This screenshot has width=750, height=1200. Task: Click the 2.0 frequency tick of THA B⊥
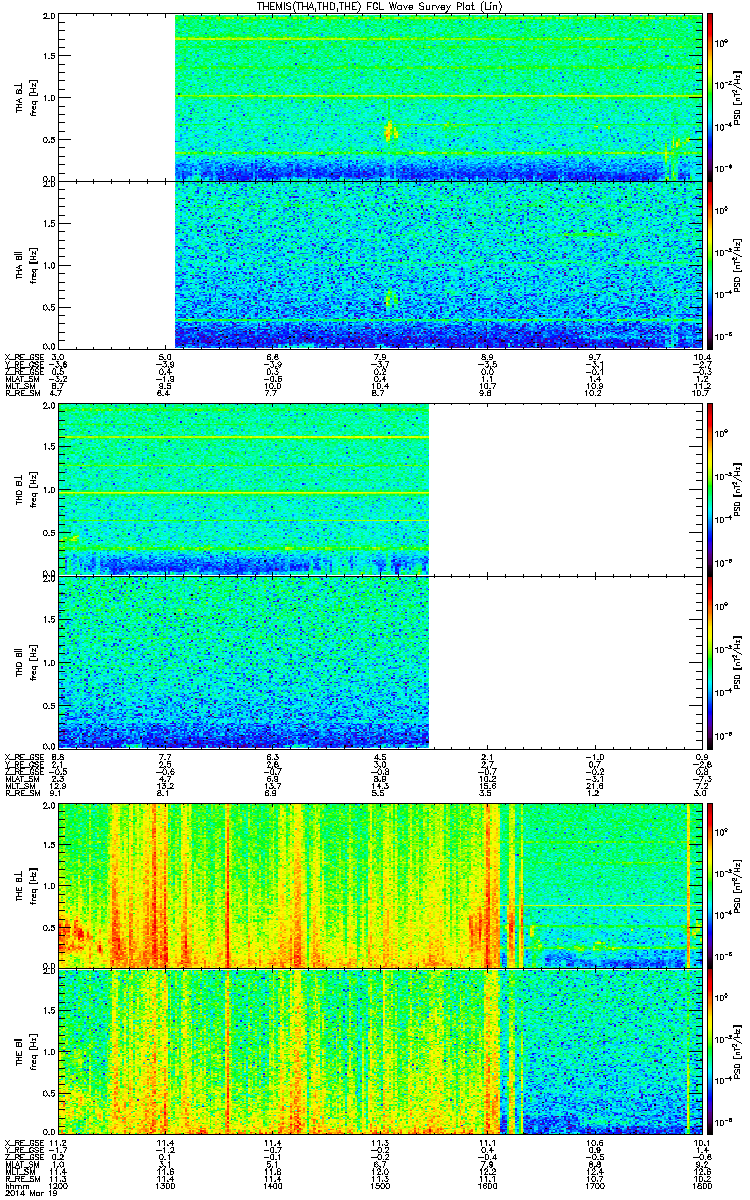(49, 18)
